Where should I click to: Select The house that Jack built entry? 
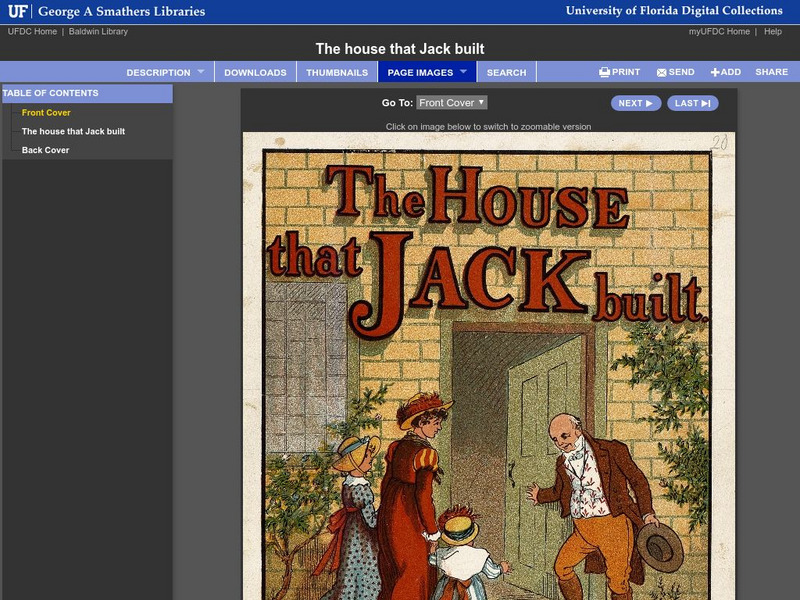(74, 129)
